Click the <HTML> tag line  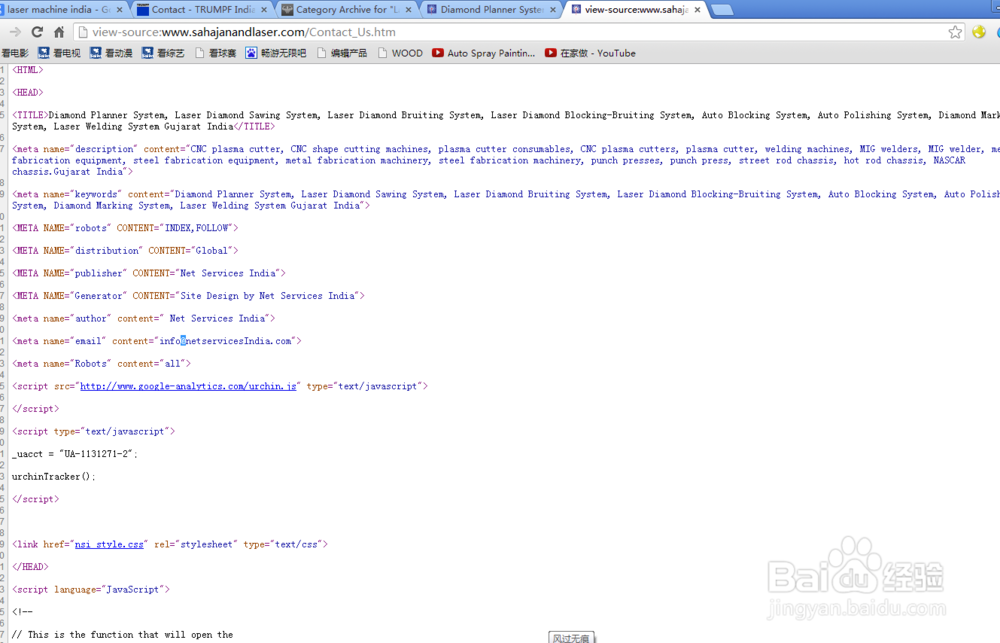click(x=27, y=70)
